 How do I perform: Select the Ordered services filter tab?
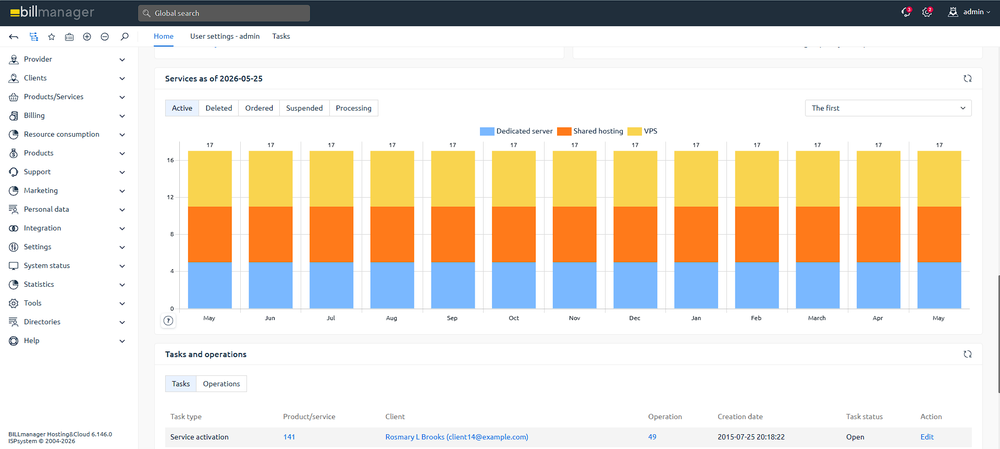pyautogui.click(x=259, y=108)
